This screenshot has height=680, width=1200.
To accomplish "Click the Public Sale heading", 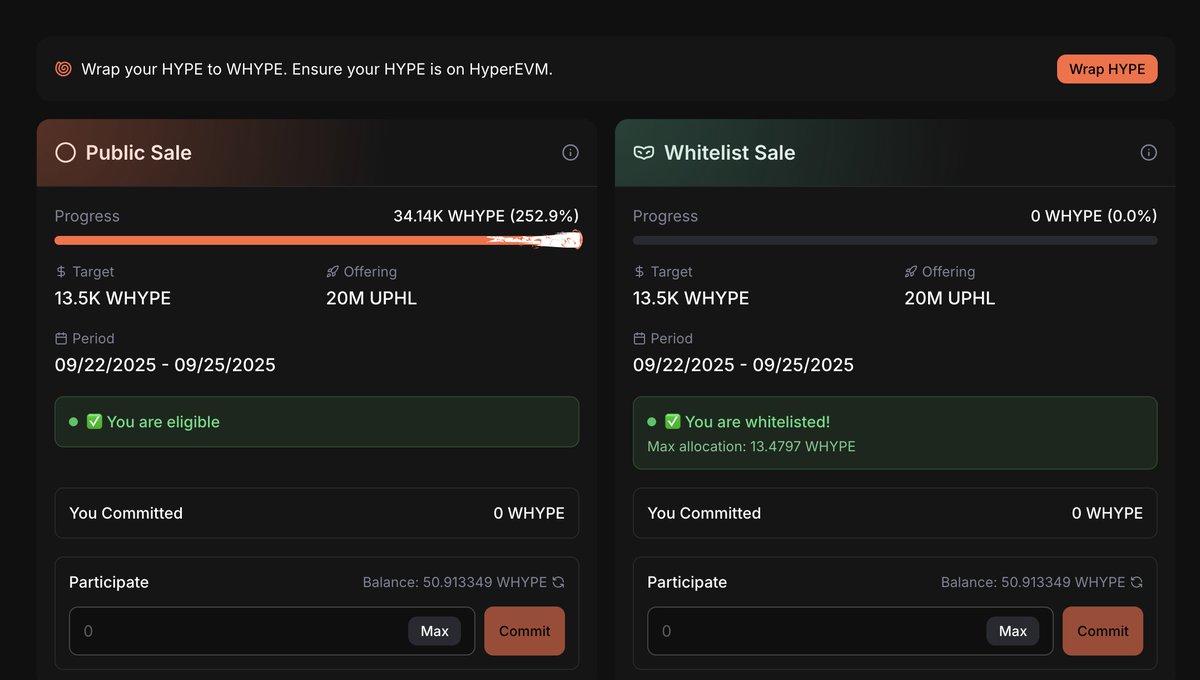I will pyautogui.click(x=139, y=153).
